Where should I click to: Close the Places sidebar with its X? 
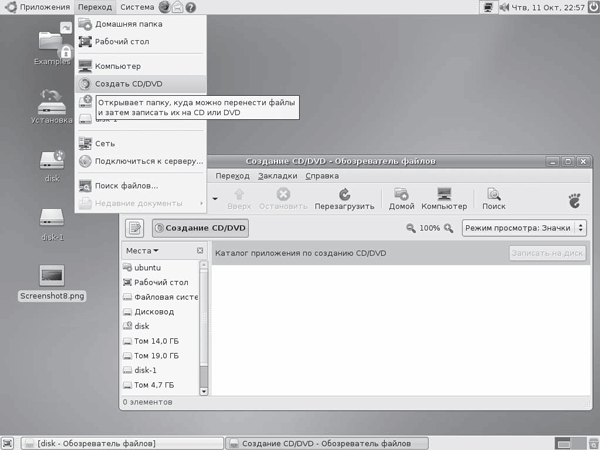click(x=200, y=250)
